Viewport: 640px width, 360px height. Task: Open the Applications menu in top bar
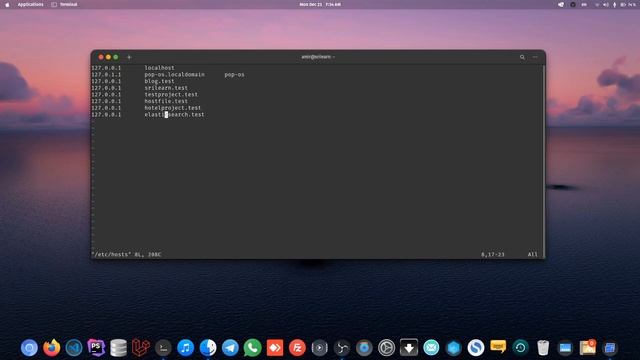pyautogui.click(x=30, y=4)
